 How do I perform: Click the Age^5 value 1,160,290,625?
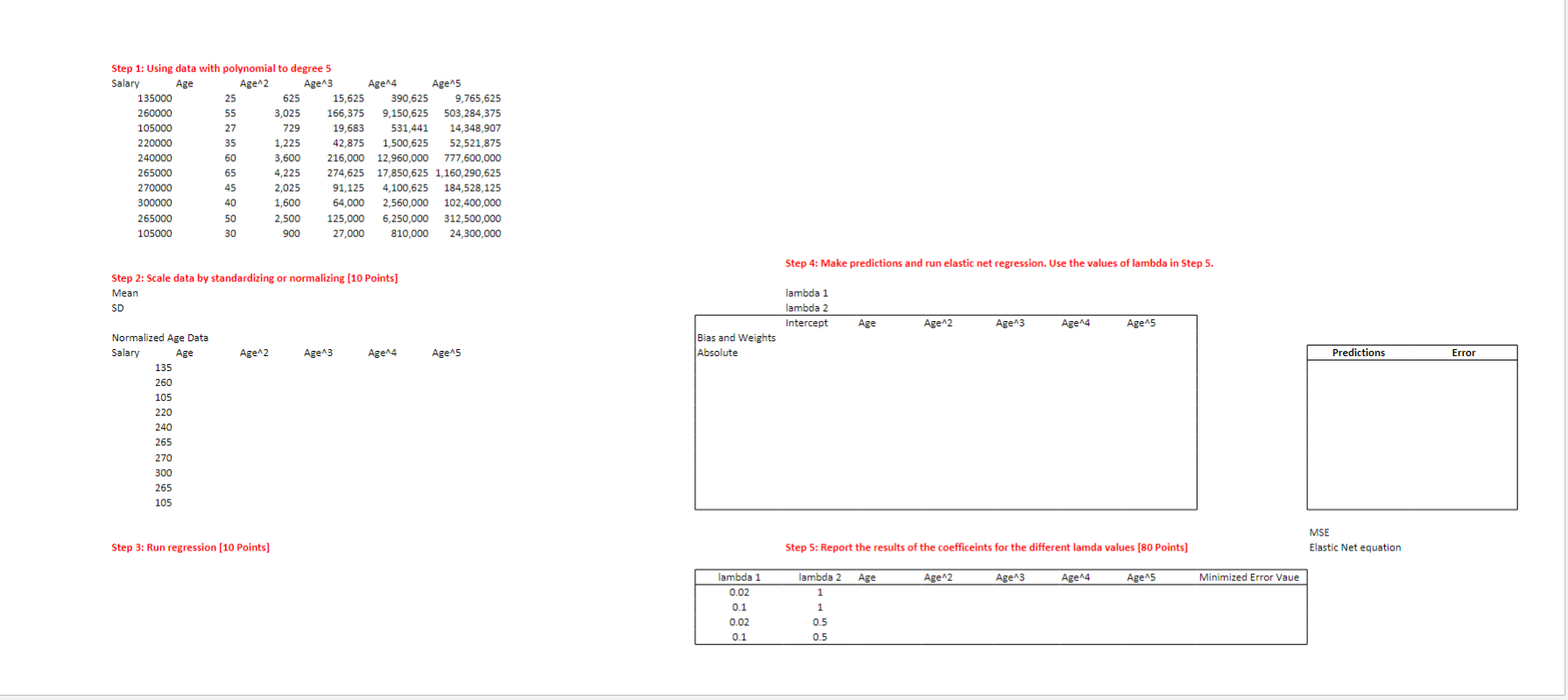coord(468,172)
